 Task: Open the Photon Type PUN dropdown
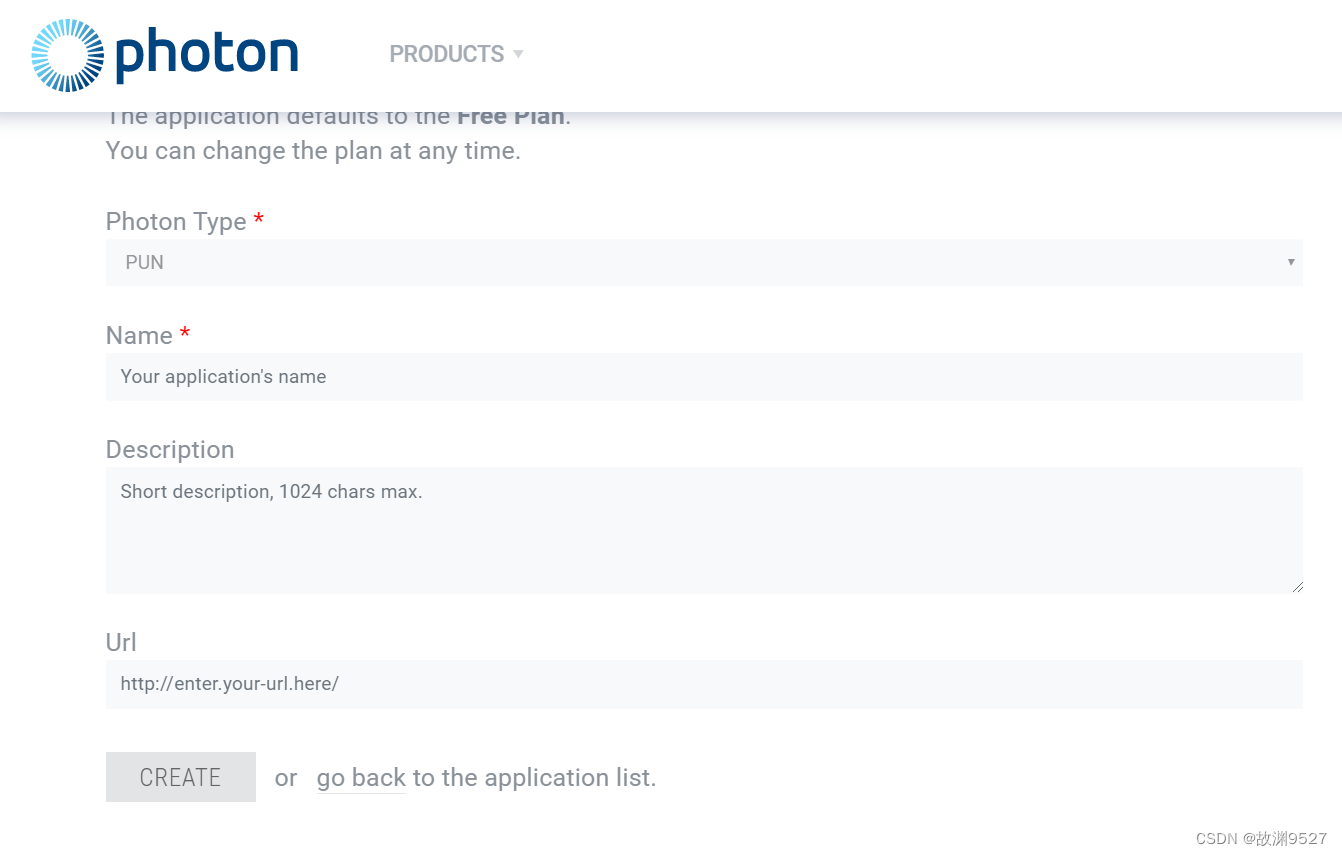coord(704,262)
